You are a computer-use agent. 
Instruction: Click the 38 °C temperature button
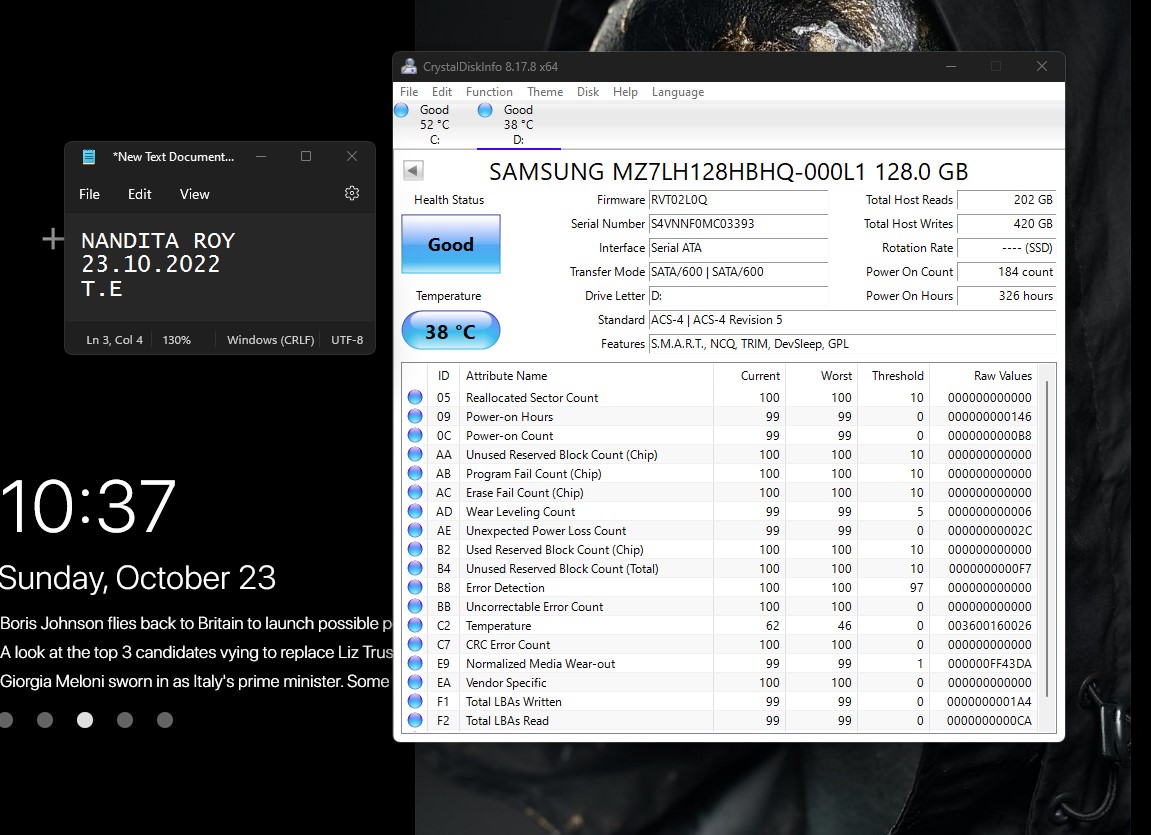coord(451,332)
